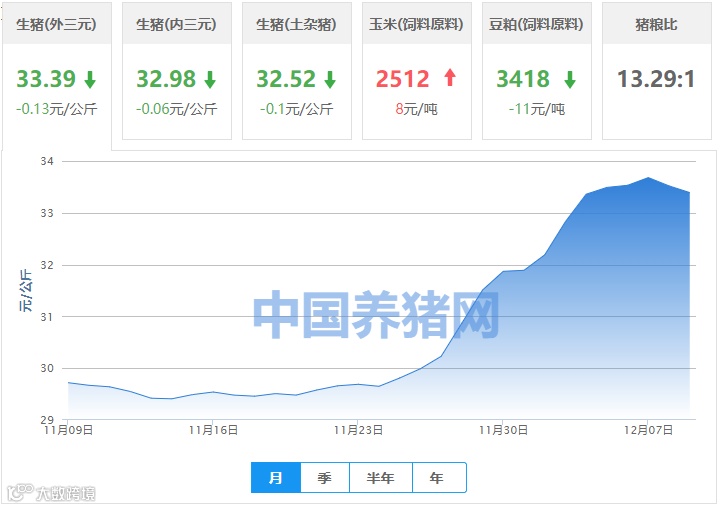Click the 11月16日 x-axis label
Screen dimensions: 721x508
click(x=213, y=430)
